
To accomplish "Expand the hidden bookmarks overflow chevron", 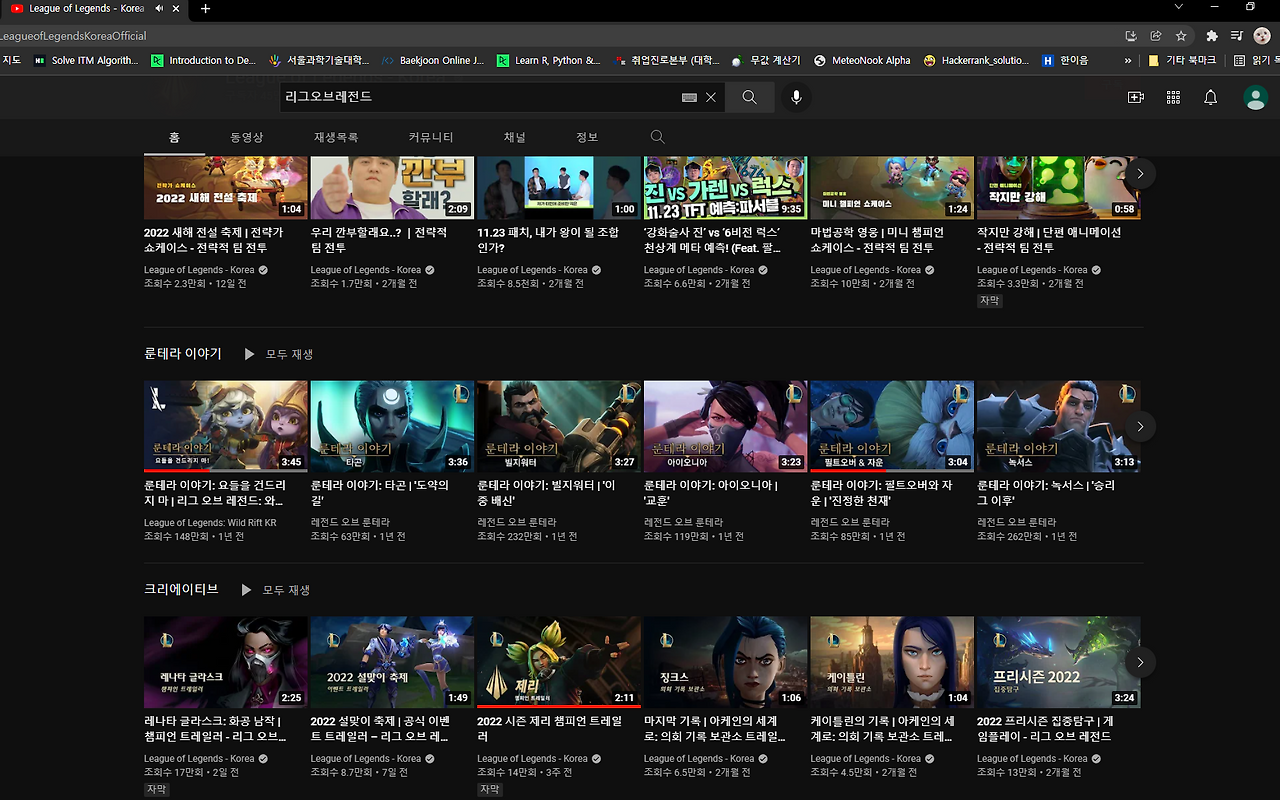I will pyautogui.click(x=1128, y=60).
